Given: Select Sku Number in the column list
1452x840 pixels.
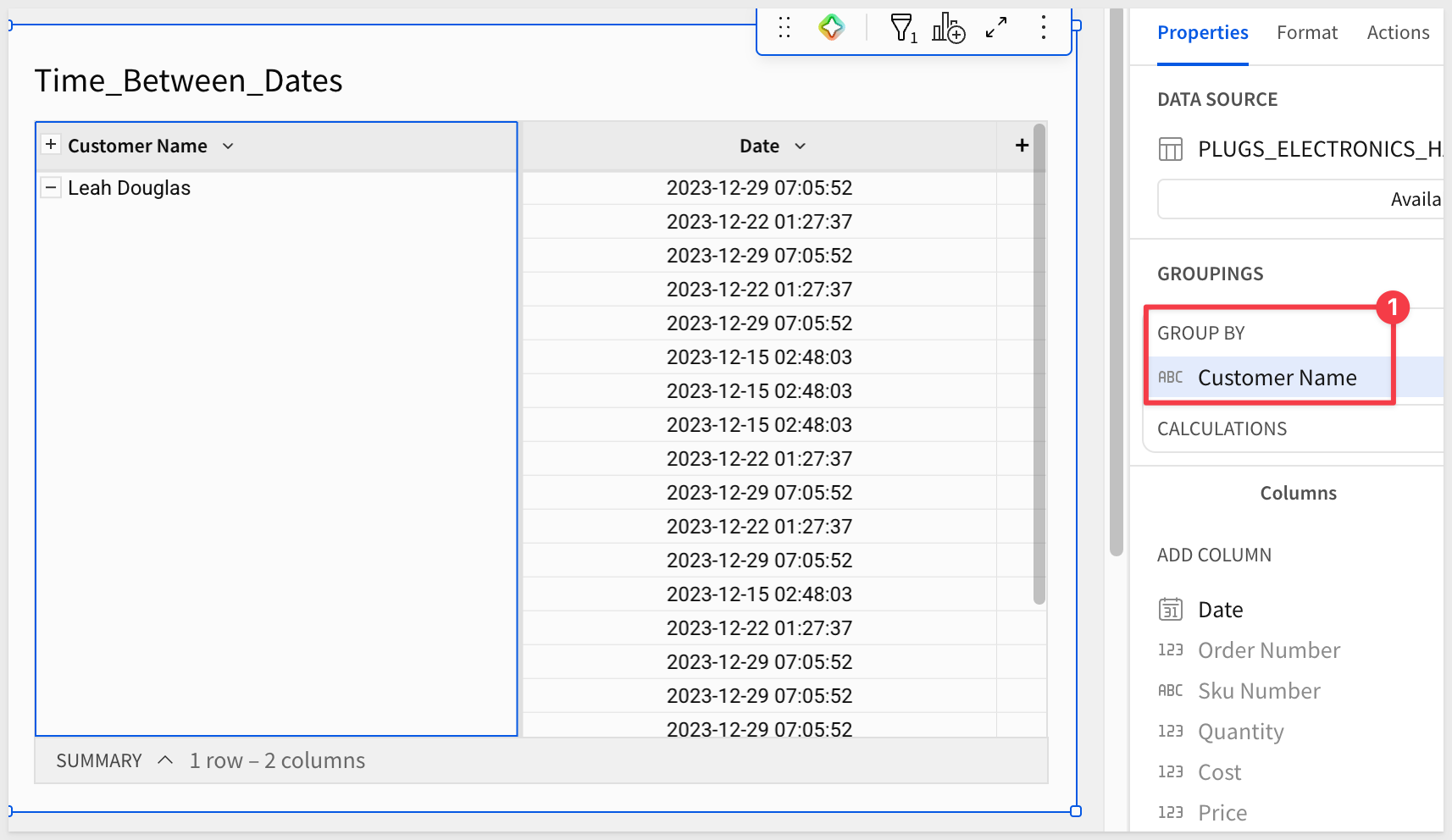Looking at the screenshot, I should coord(1259,691).
